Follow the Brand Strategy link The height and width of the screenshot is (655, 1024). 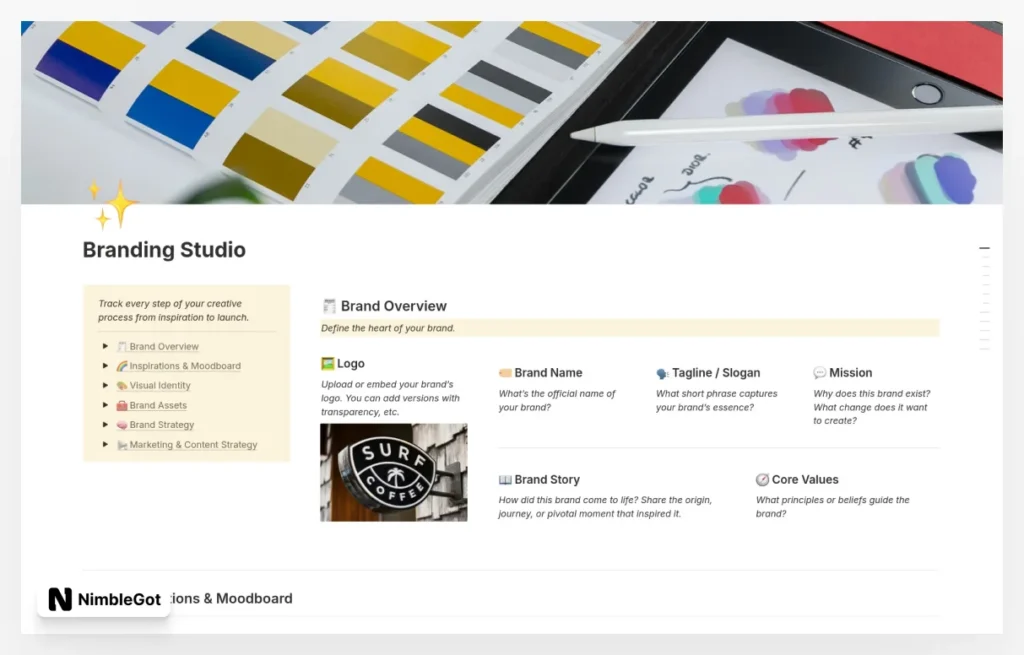[161, 424]
